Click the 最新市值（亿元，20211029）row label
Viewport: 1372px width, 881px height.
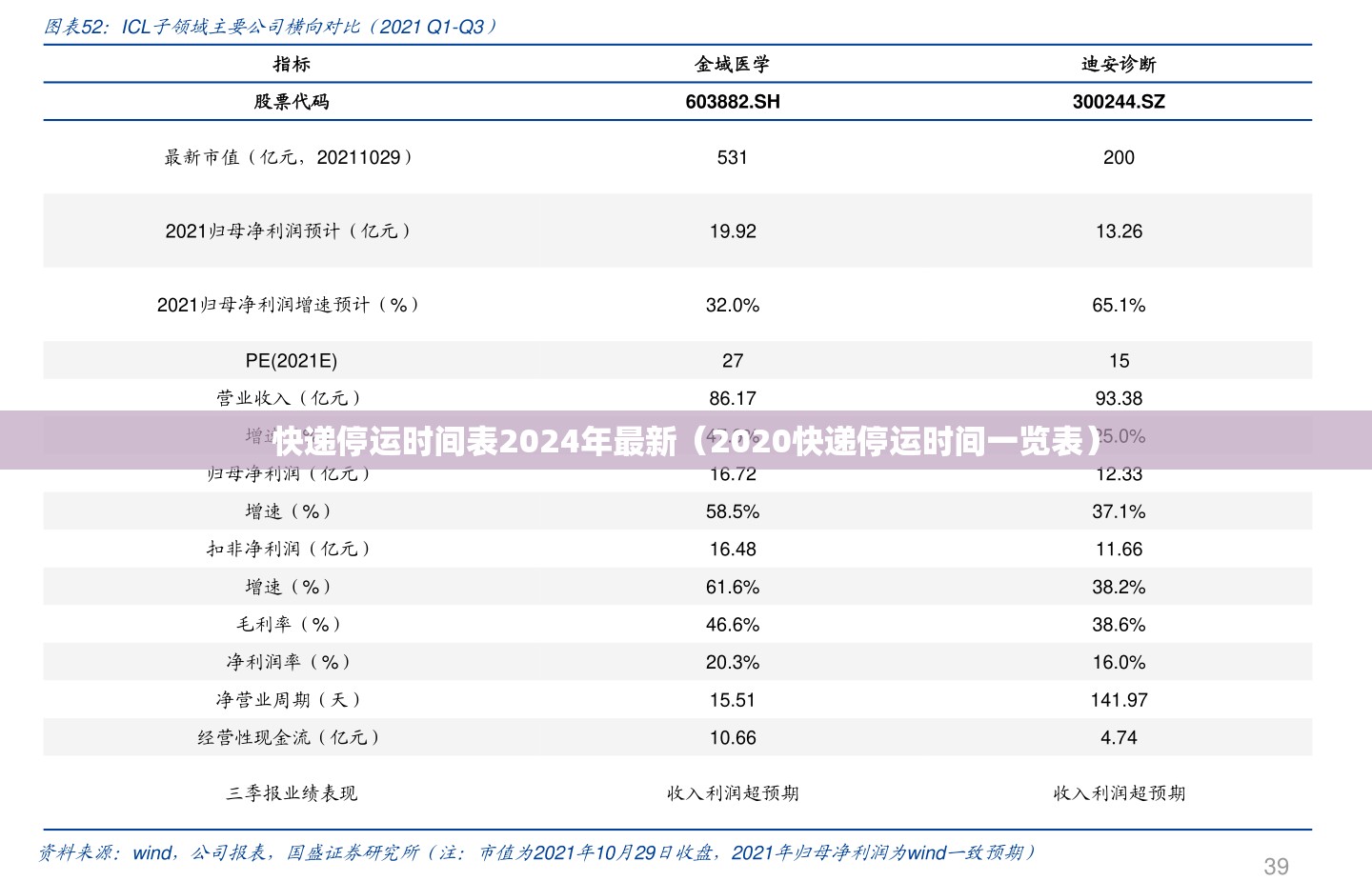292,157
